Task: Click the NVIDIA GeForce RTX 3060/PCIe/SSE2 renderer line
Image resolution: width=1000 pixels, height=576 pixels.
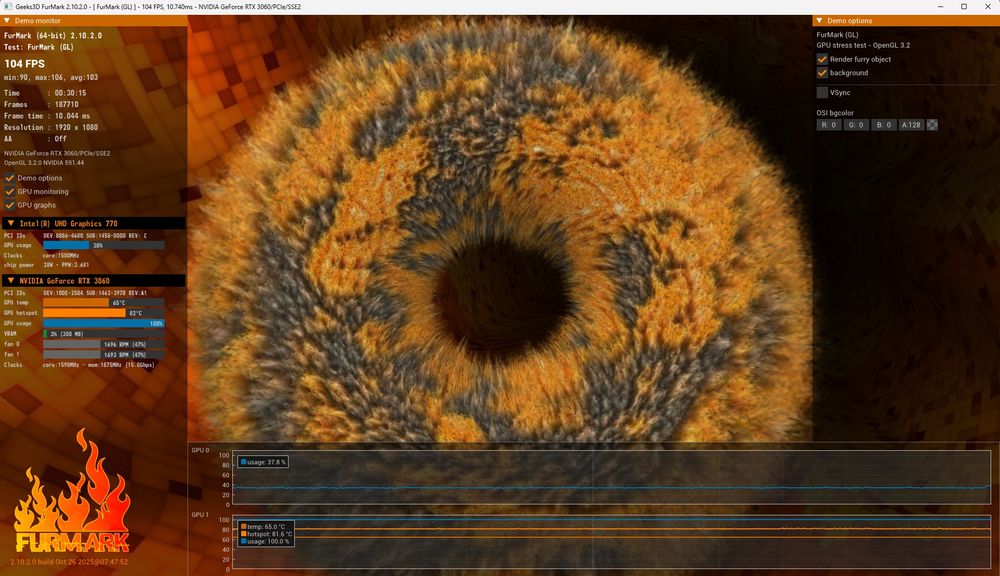Action: (57, 153)
